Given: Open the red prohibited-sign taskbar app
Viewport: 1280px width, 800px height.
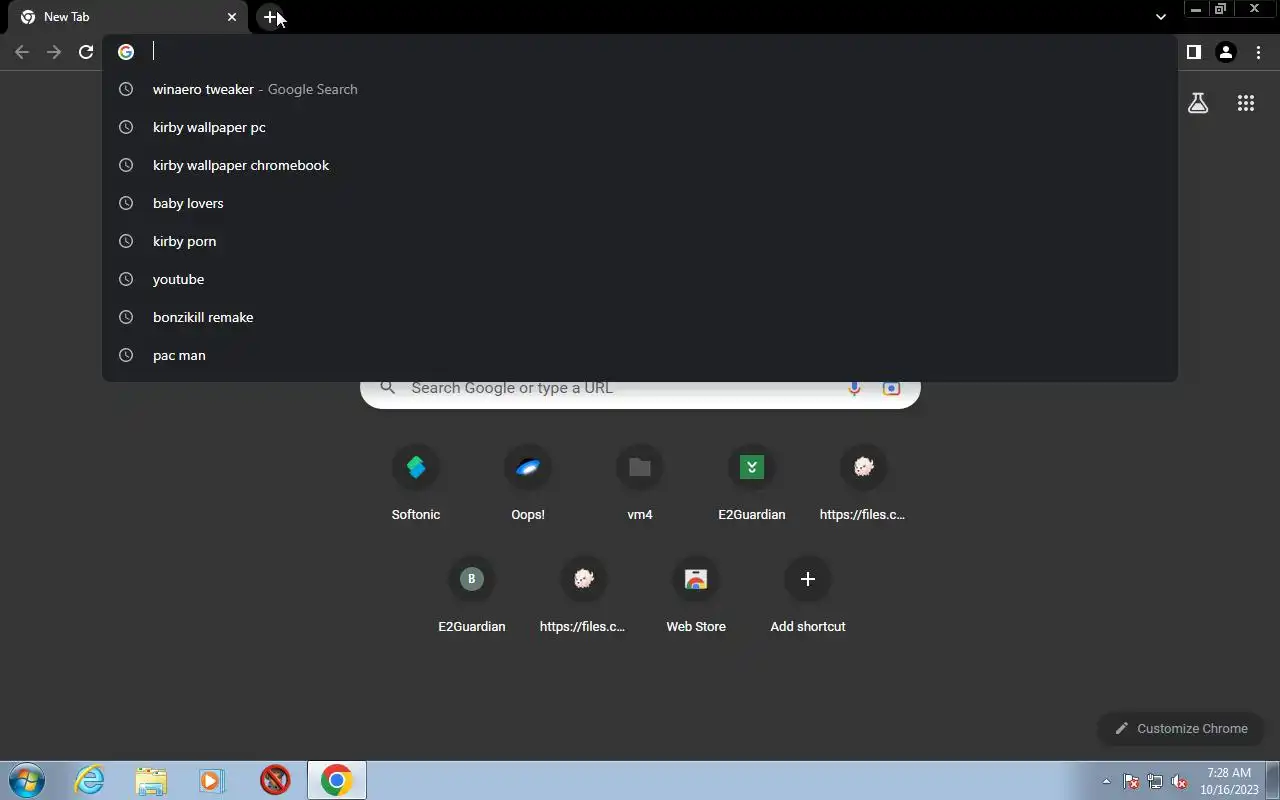Looking at the screenshot, I should tap(275, 780).
